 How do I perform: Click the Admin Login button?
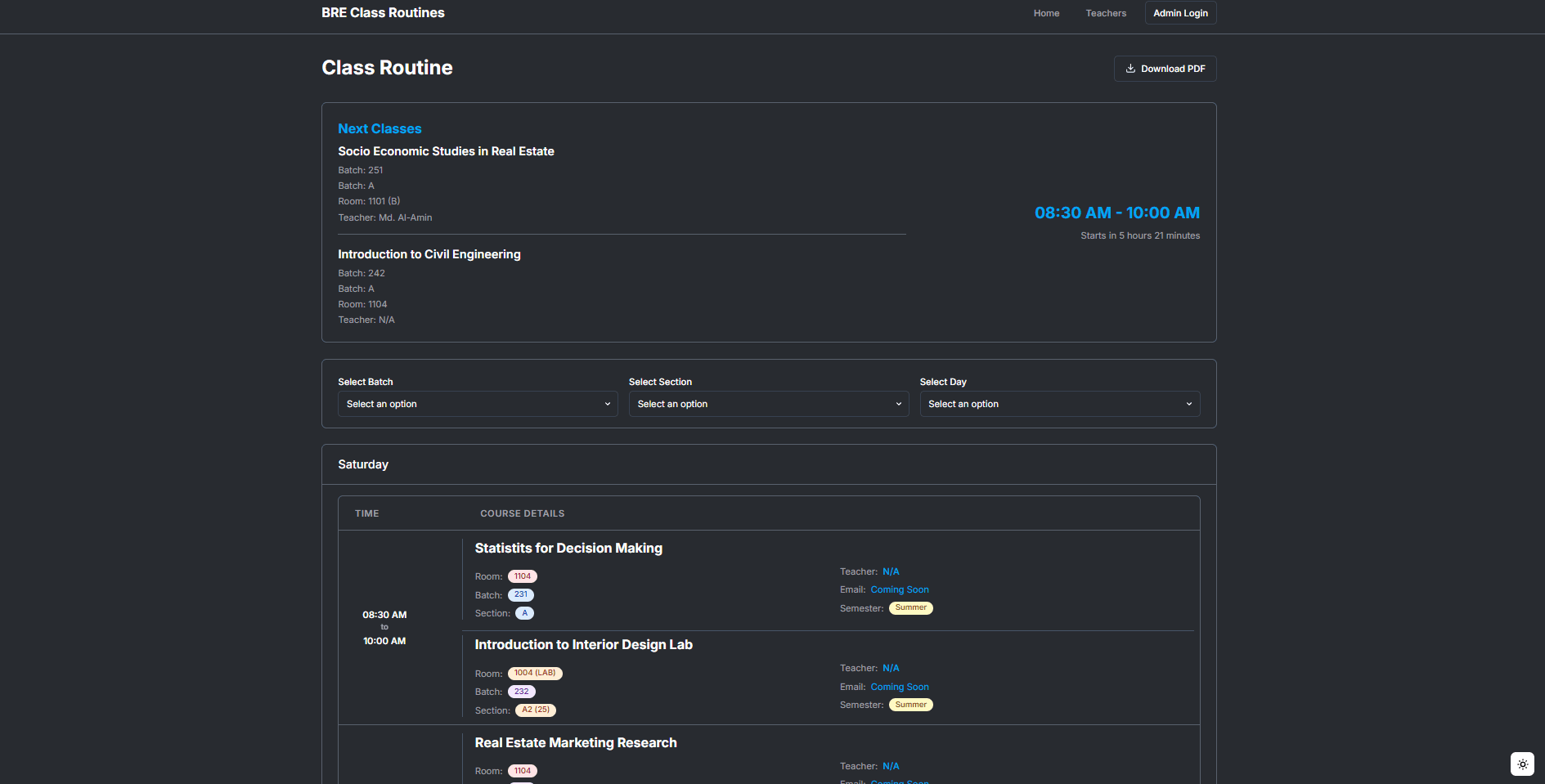point(1180,13)
